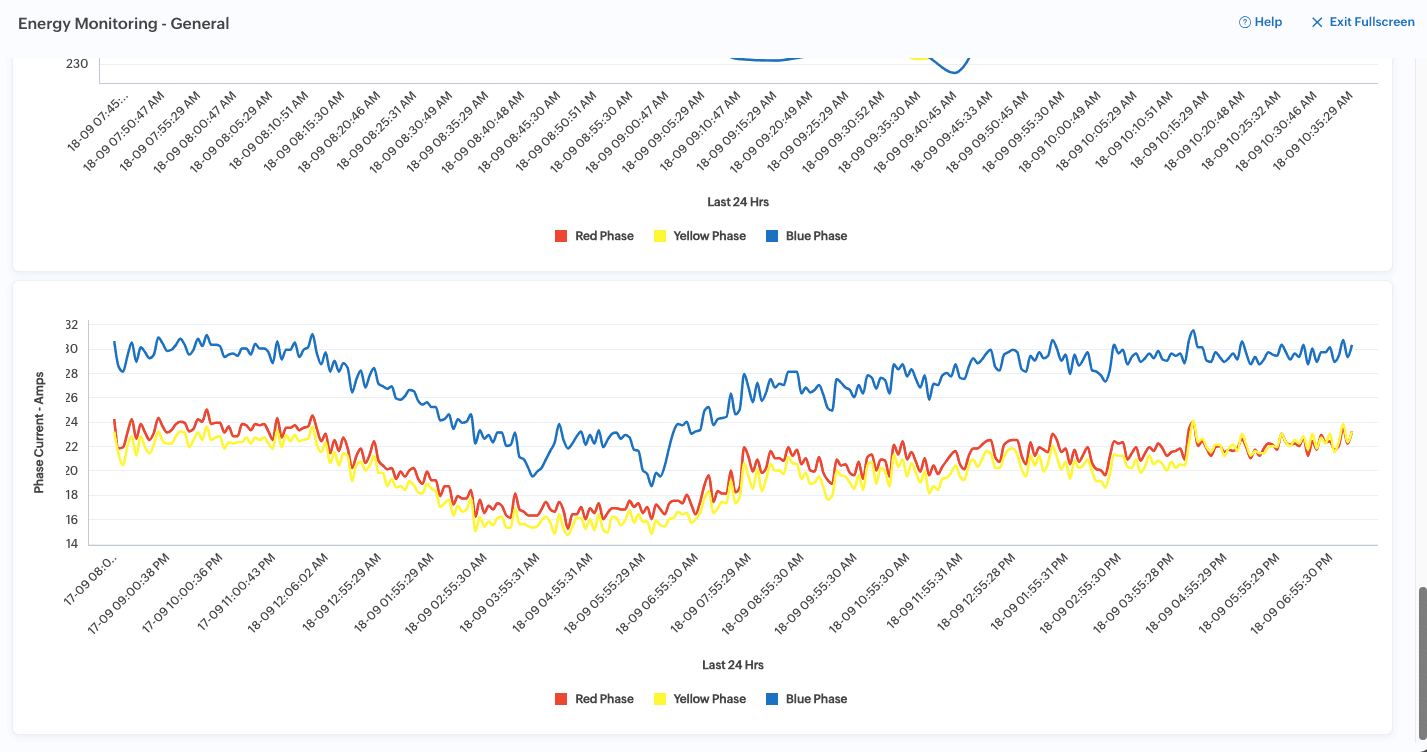The image size is (1427, 752).
Task: Click yellow swatch in Phase Current chart legend
Action: (x=659, y=699)
